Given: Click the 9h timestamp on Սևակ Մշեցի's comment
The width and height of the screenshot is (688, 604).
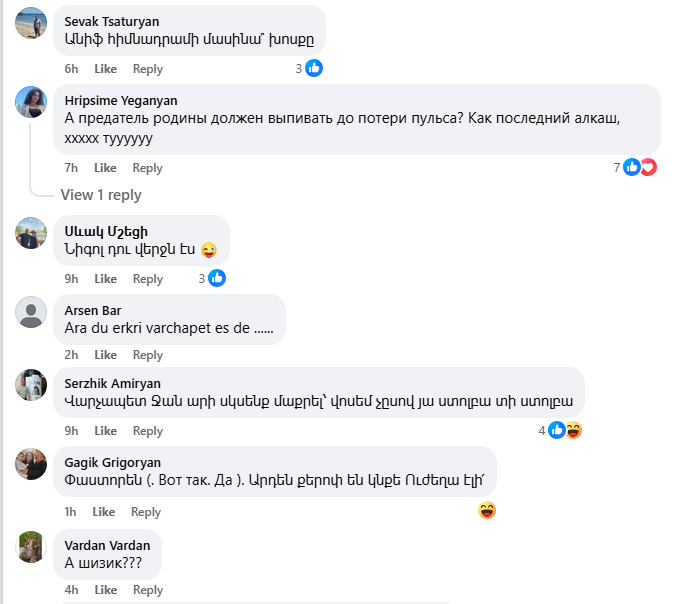Looking at the screenshot, I should [x=71, y=279].
